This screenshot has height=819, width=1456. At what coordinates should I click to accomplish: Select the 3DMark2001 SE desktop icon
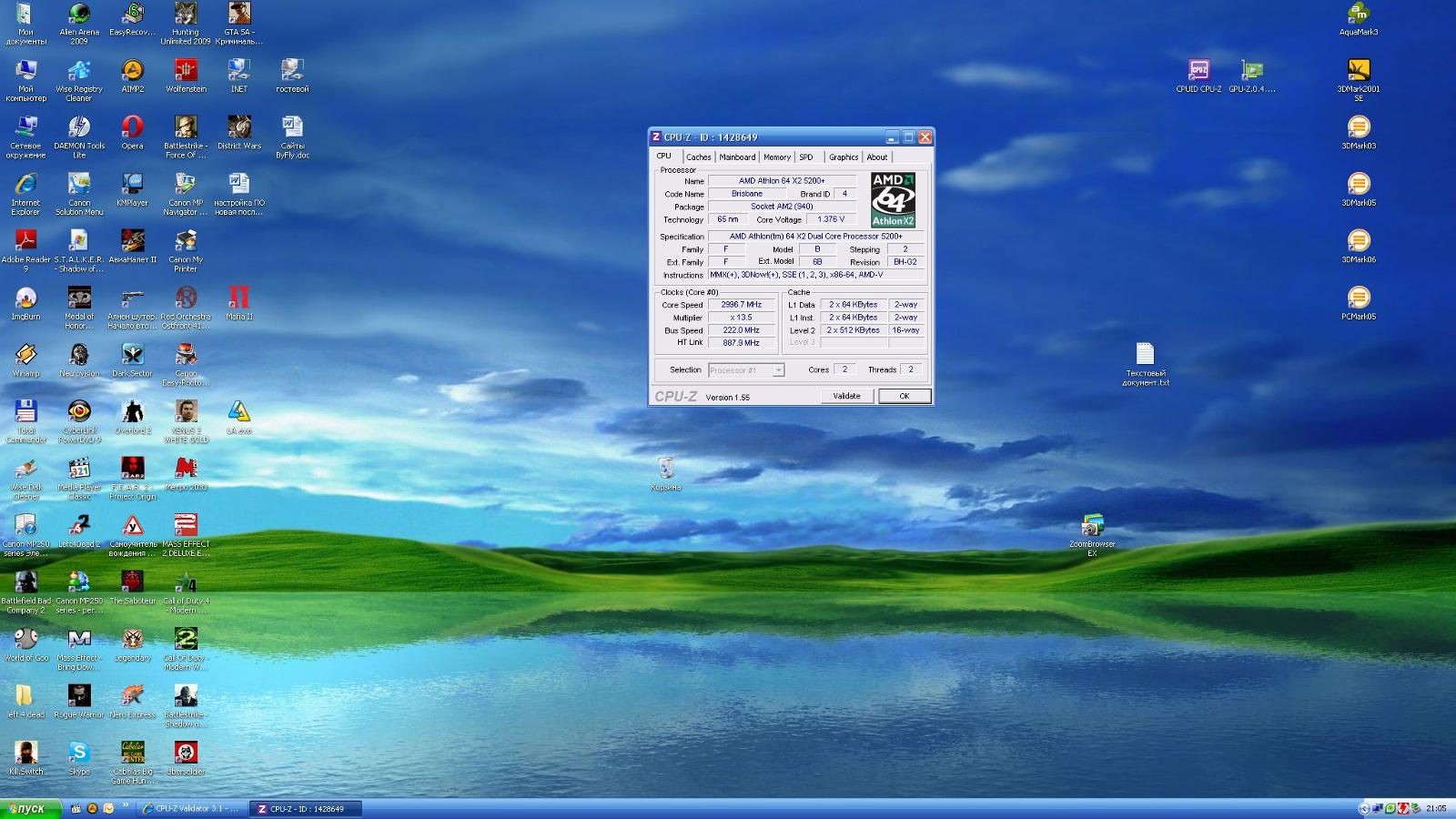coord(1359,81)
